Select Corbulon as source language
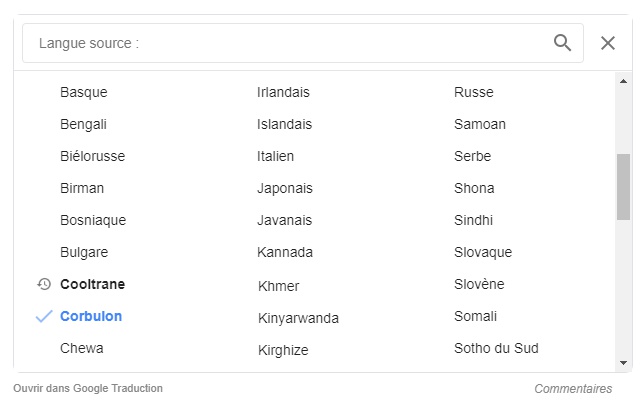Viewport: 644px width, 406px height. pyautogui.click(x=91, y=316)
